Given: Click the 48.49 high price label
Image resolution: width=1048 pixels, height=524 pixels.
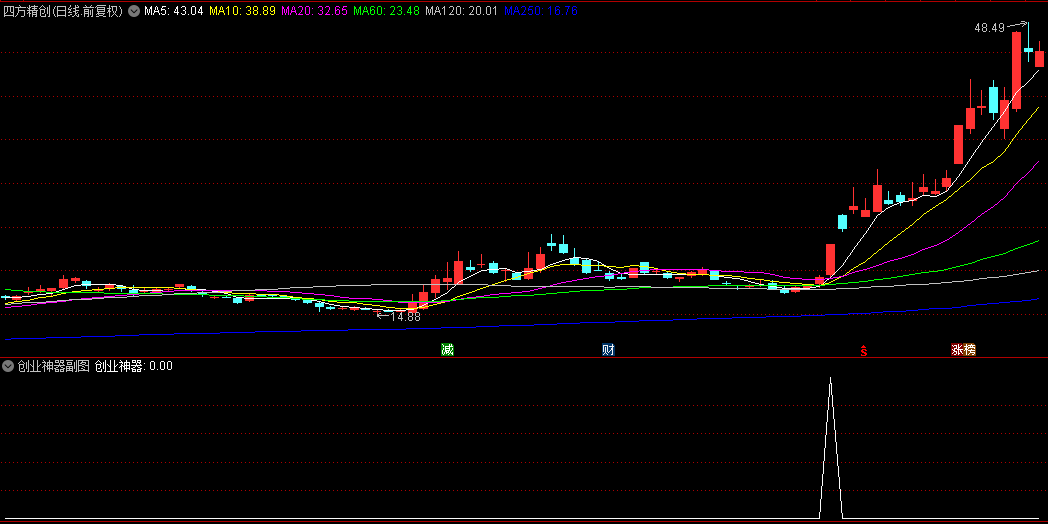Looking at the screenshot, I should (989, 28).
